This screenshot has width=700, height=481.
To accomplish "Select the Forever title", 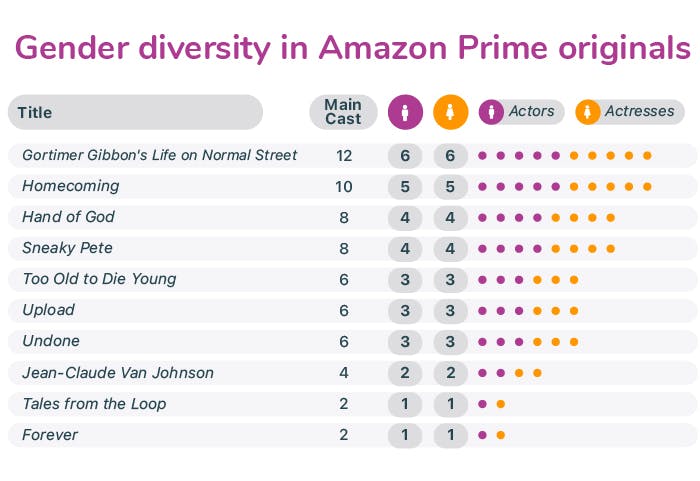I will [x=50, y=435].
